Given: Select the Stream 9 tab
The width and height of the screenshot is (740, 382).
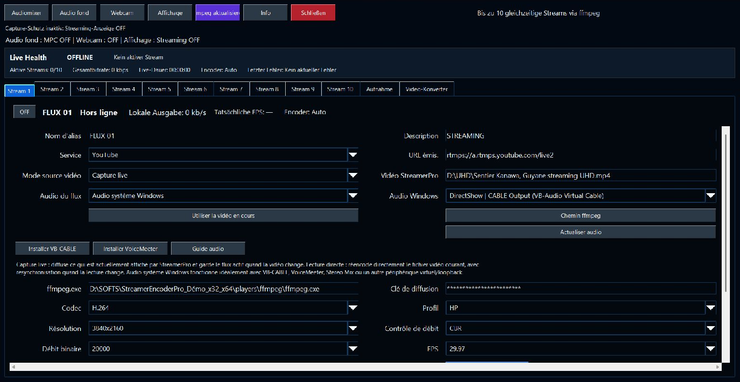Looking at the screenshot, I should tap(303, 89).
